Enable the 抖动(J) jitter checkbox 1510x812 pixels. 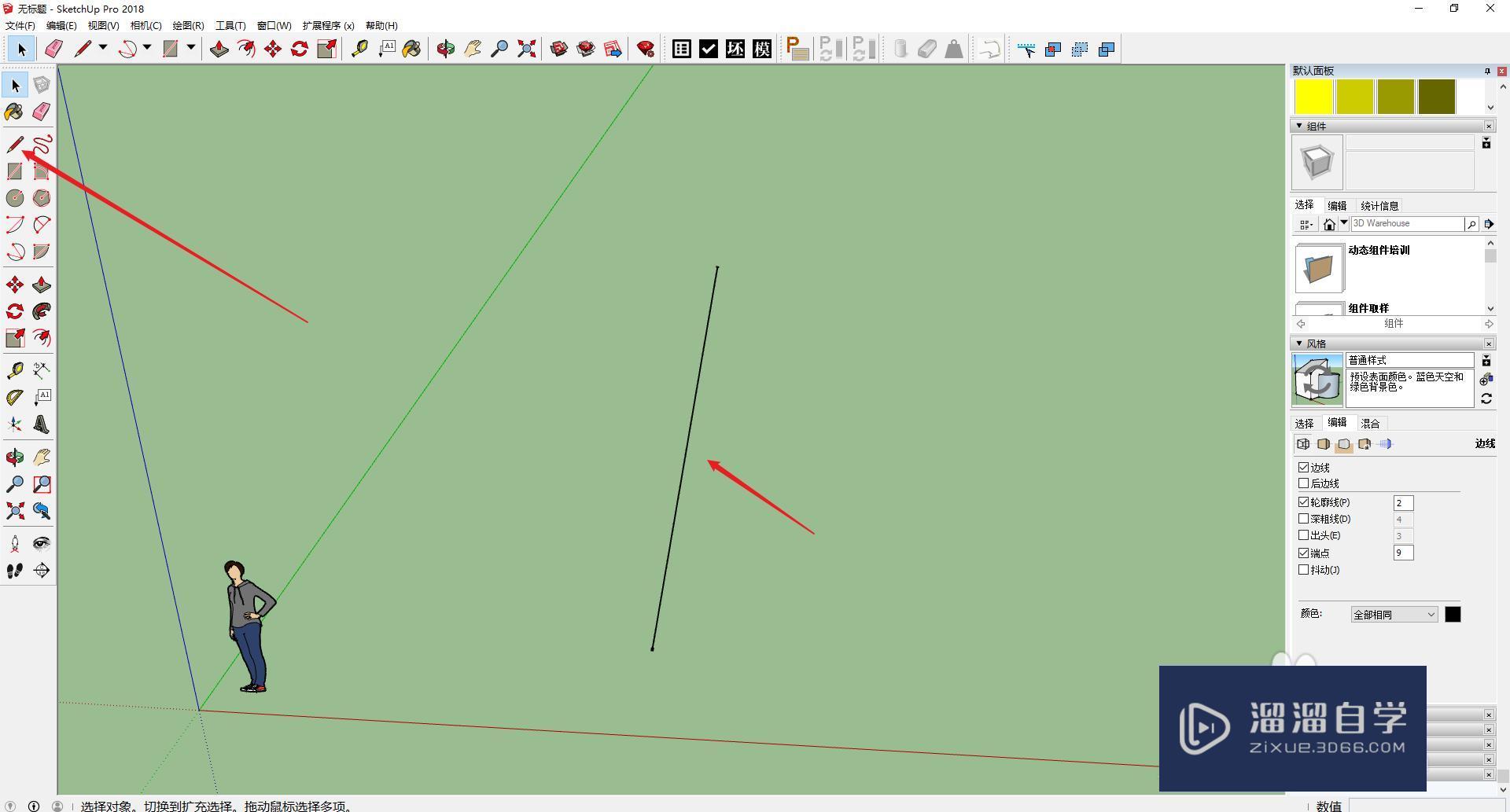pos(1304,570)
